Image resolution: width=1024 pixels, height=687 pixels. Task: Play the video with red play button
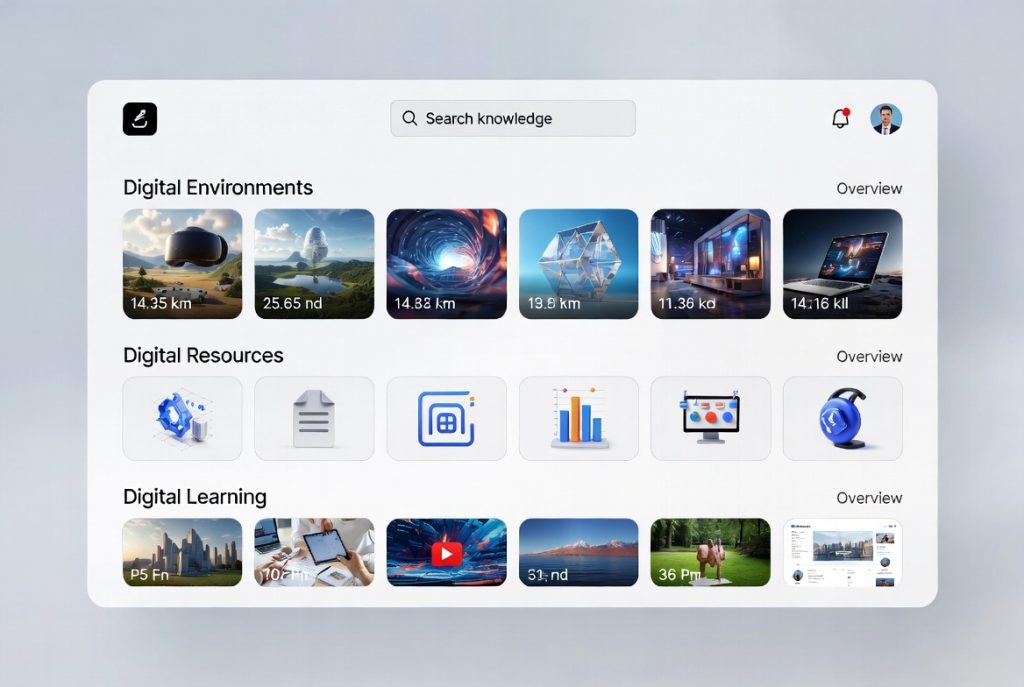coord(446,552)
